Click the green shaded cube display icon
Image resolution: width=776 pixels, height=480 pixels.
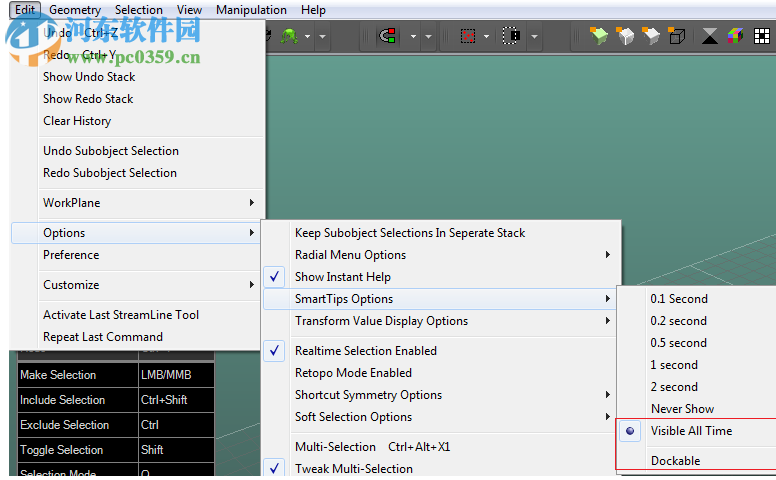click(599, 36)
